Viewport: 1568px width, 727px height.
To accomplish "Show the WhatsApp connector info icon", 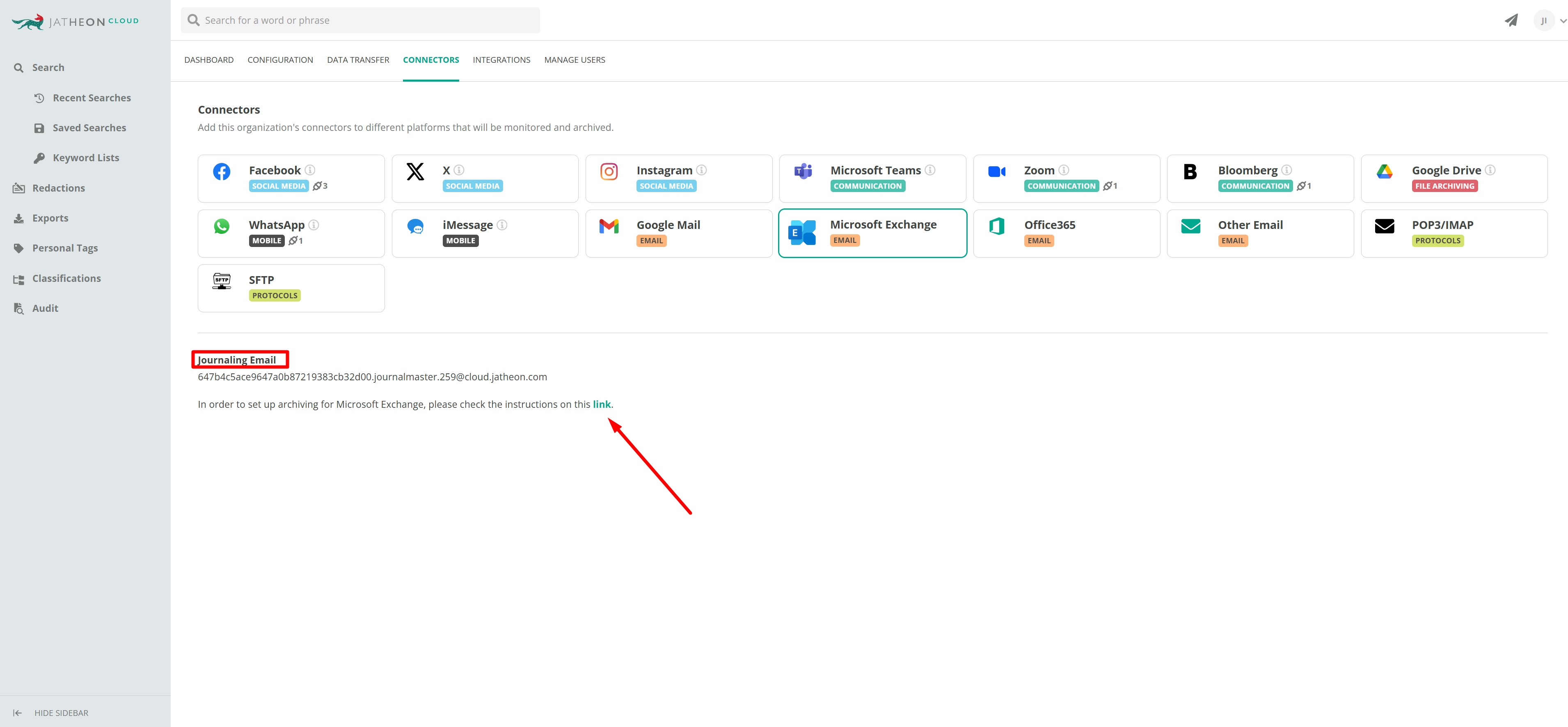I will (x=314, y=225).
